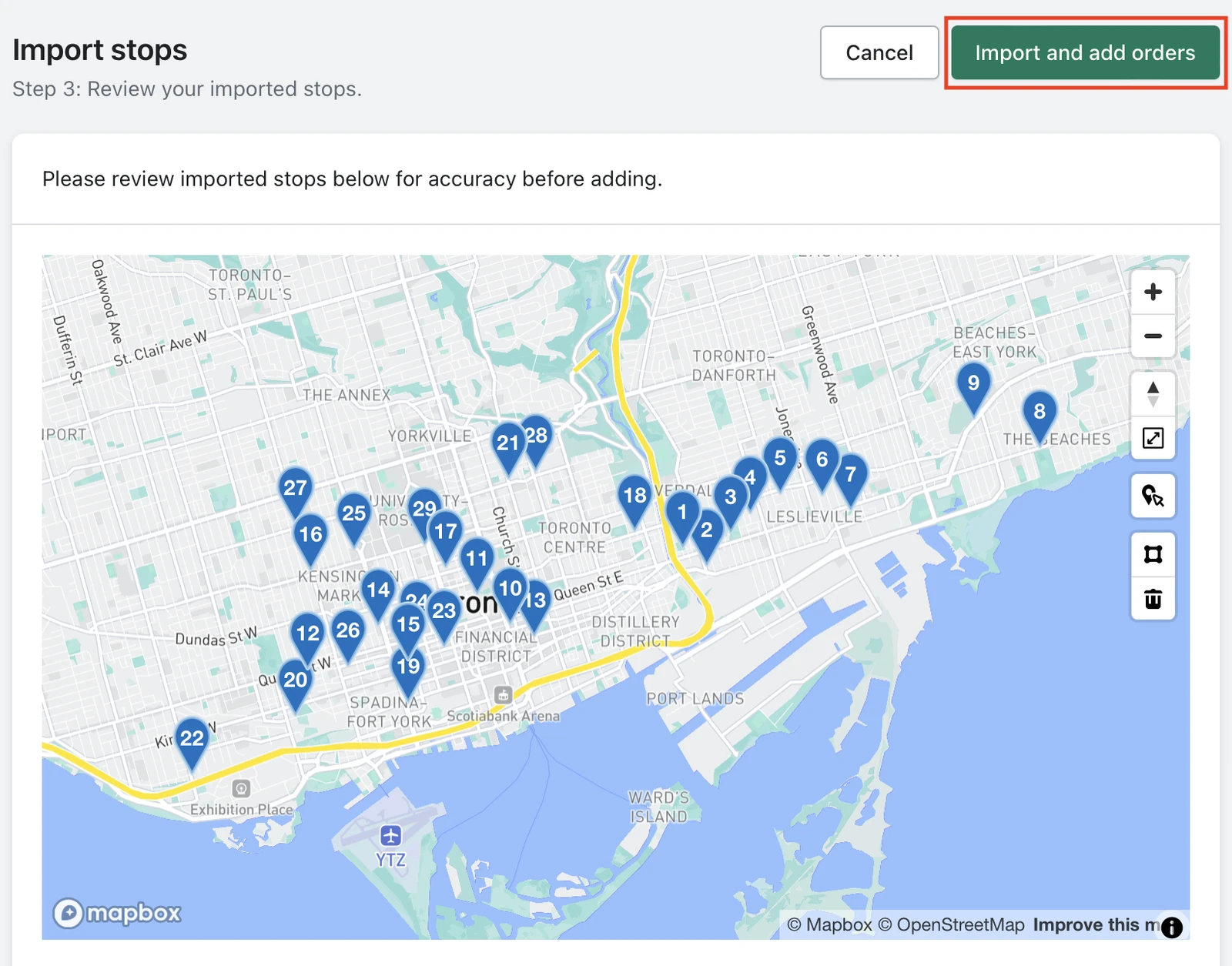Open the © Mapbox attribution link
This screenshot has width=1232, height=966.
click(830, 924)
